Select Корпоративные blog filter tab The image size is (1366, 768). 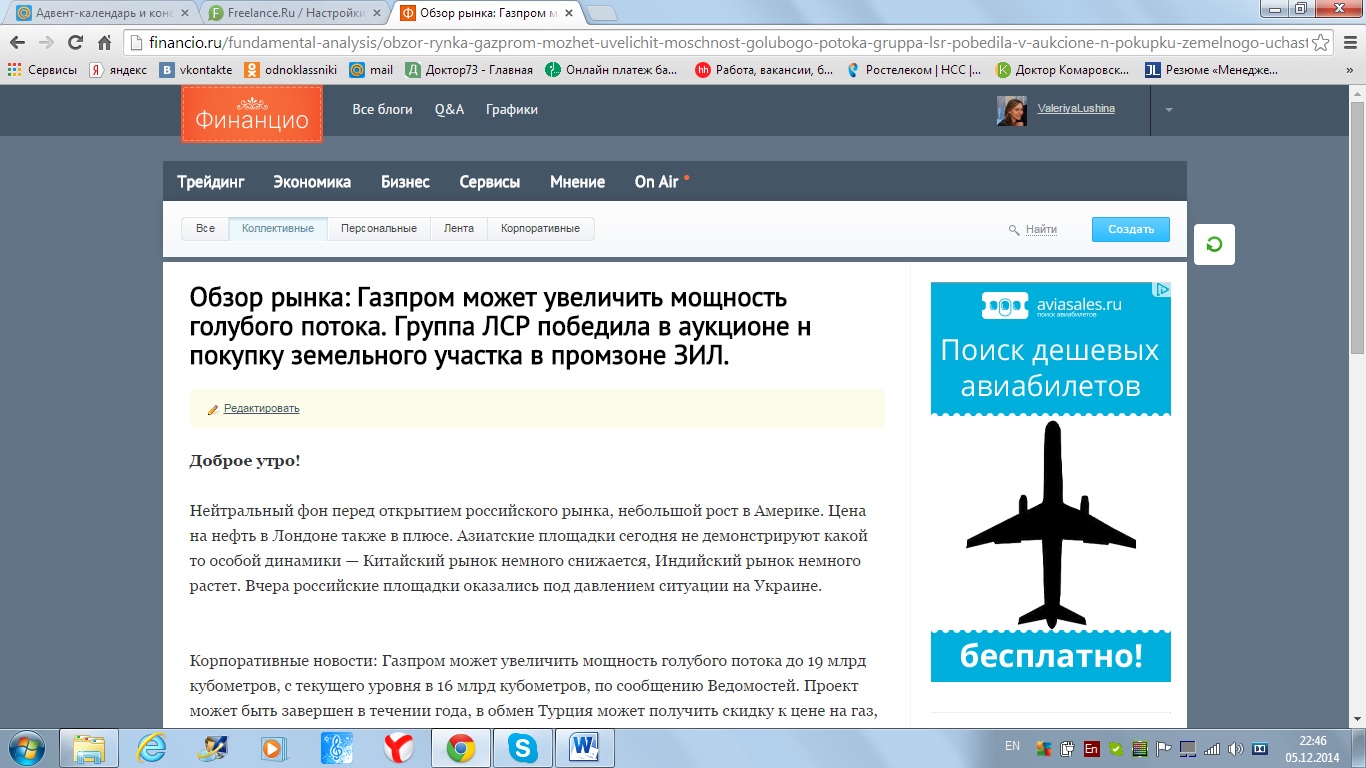[x=540, y=229]
